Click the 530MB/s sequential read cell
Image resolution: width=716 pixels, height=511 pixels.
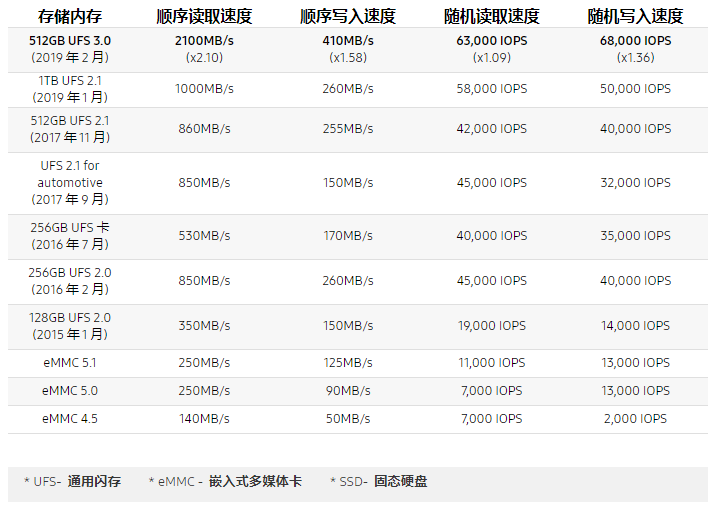pos(205,236)
